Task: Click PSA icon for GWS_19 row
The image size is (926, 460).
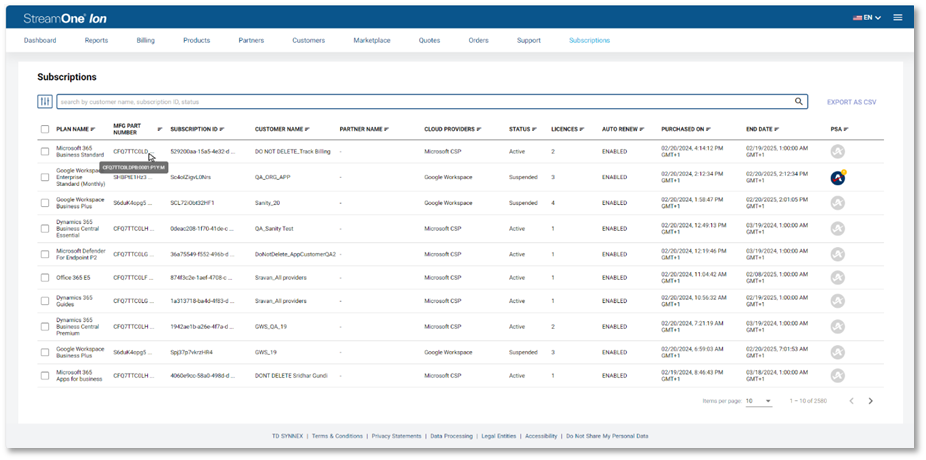Action: [x=837, y=353]
